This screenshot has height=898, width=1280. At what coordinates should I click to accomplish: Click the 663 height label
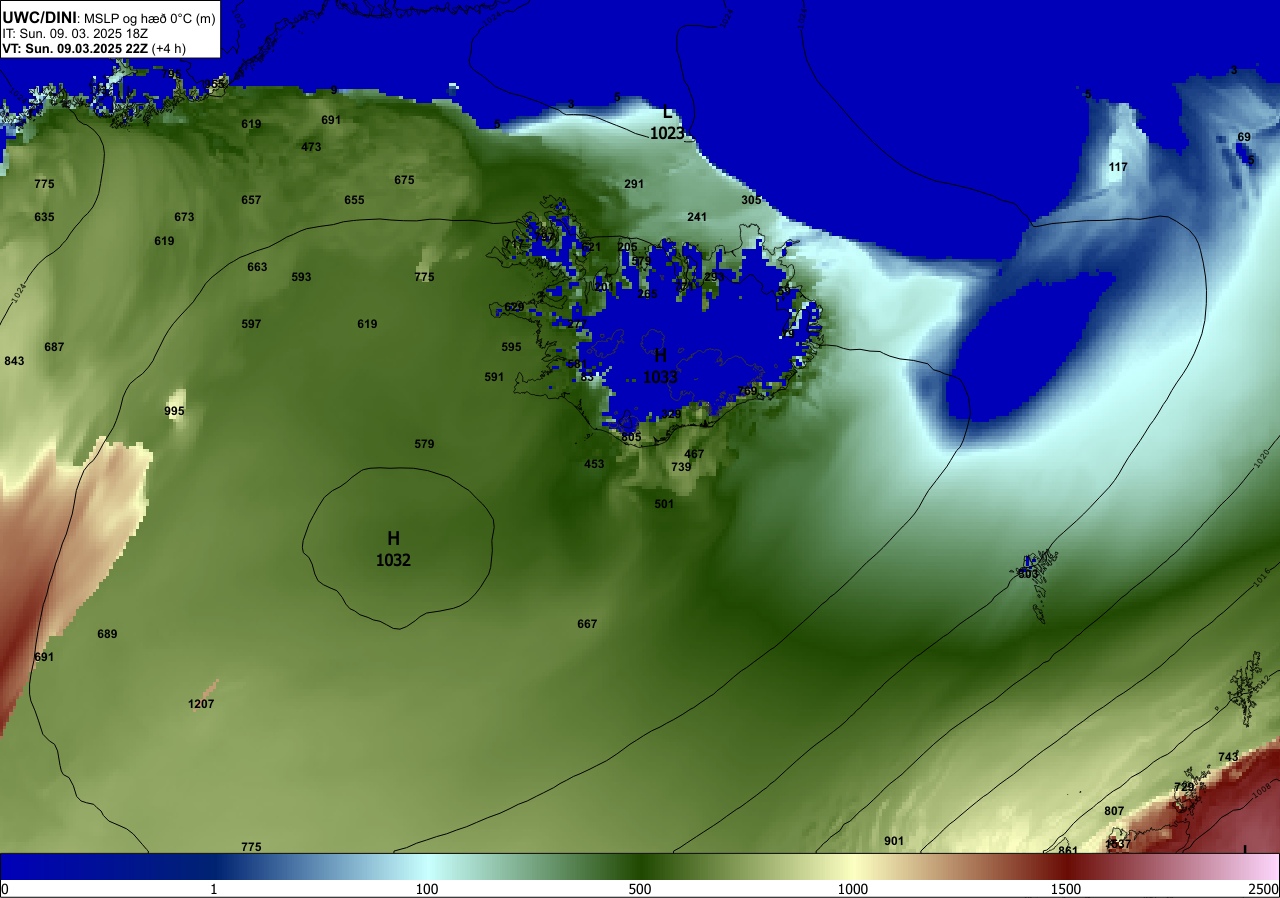pyautogui.click(x=257, y=267)
